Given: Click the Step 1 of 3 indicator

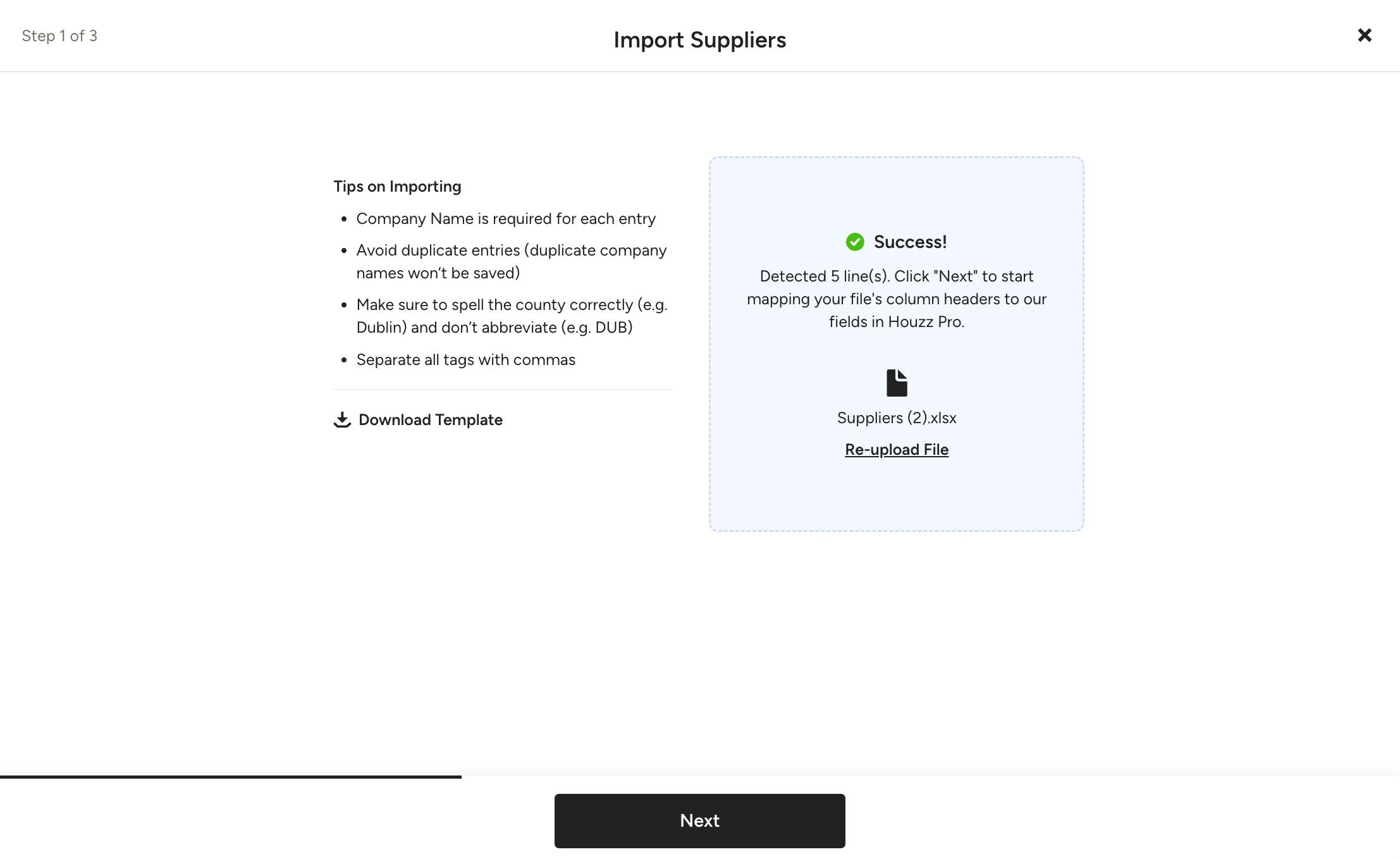Looking at the screenshot, I should coord(59,36).
